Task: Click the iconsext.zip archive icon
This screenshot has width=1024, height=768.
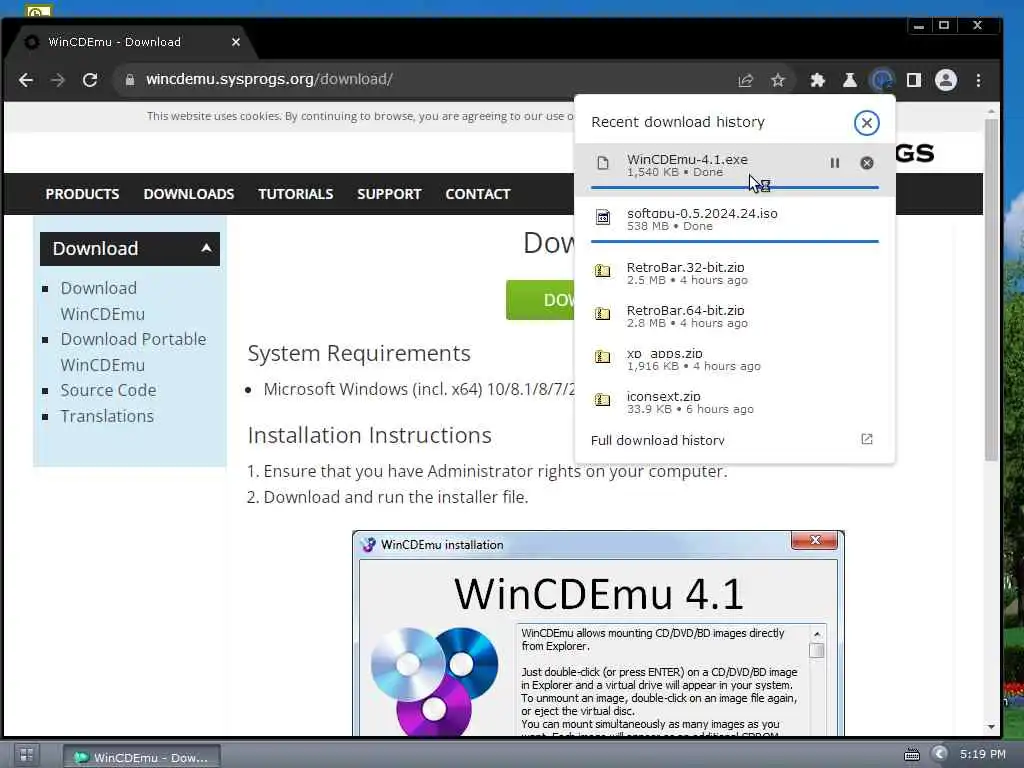Action: point(602,400)
